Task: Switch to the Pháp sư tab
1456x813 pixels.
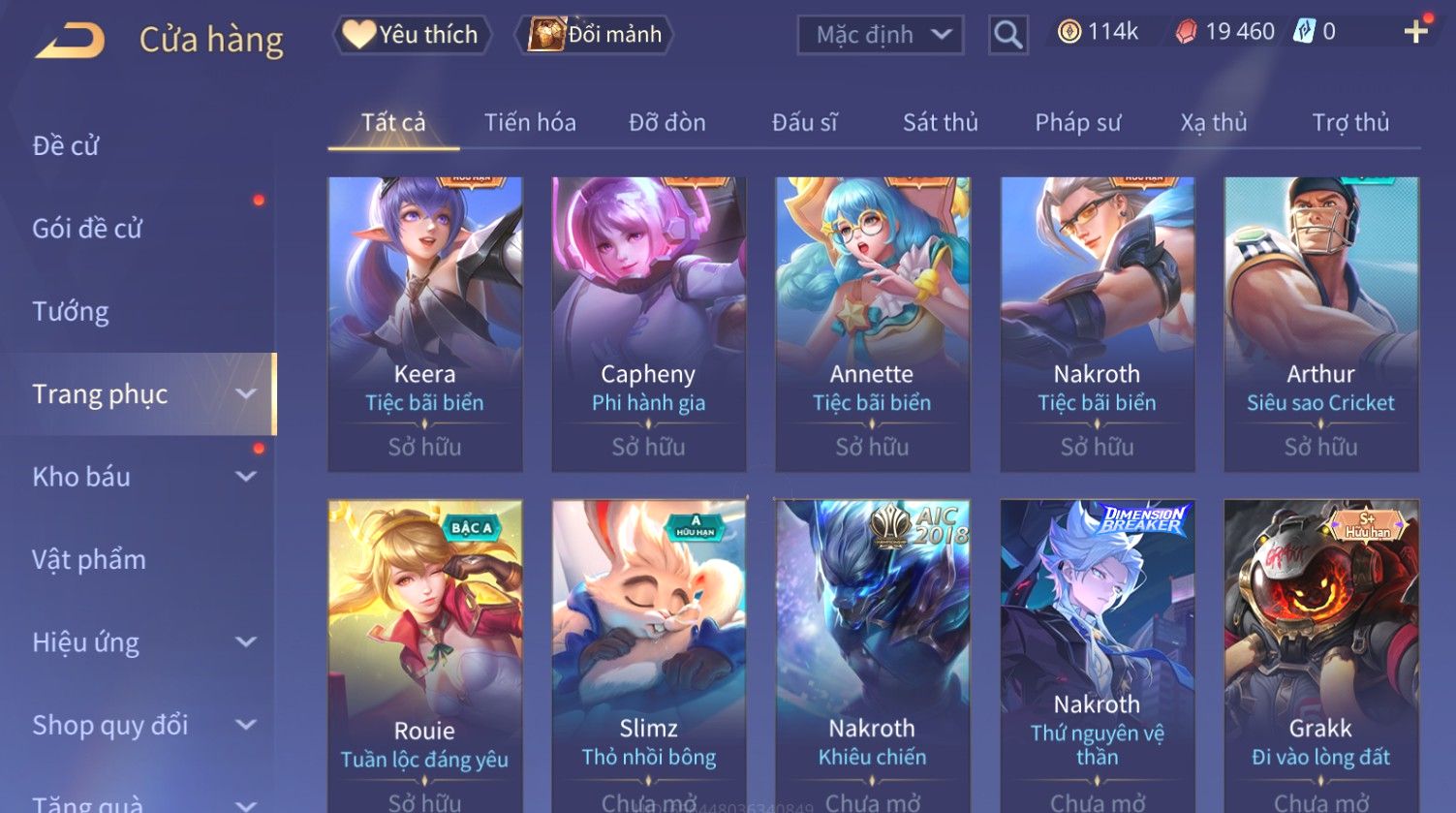Action: tap(1077, 122)
